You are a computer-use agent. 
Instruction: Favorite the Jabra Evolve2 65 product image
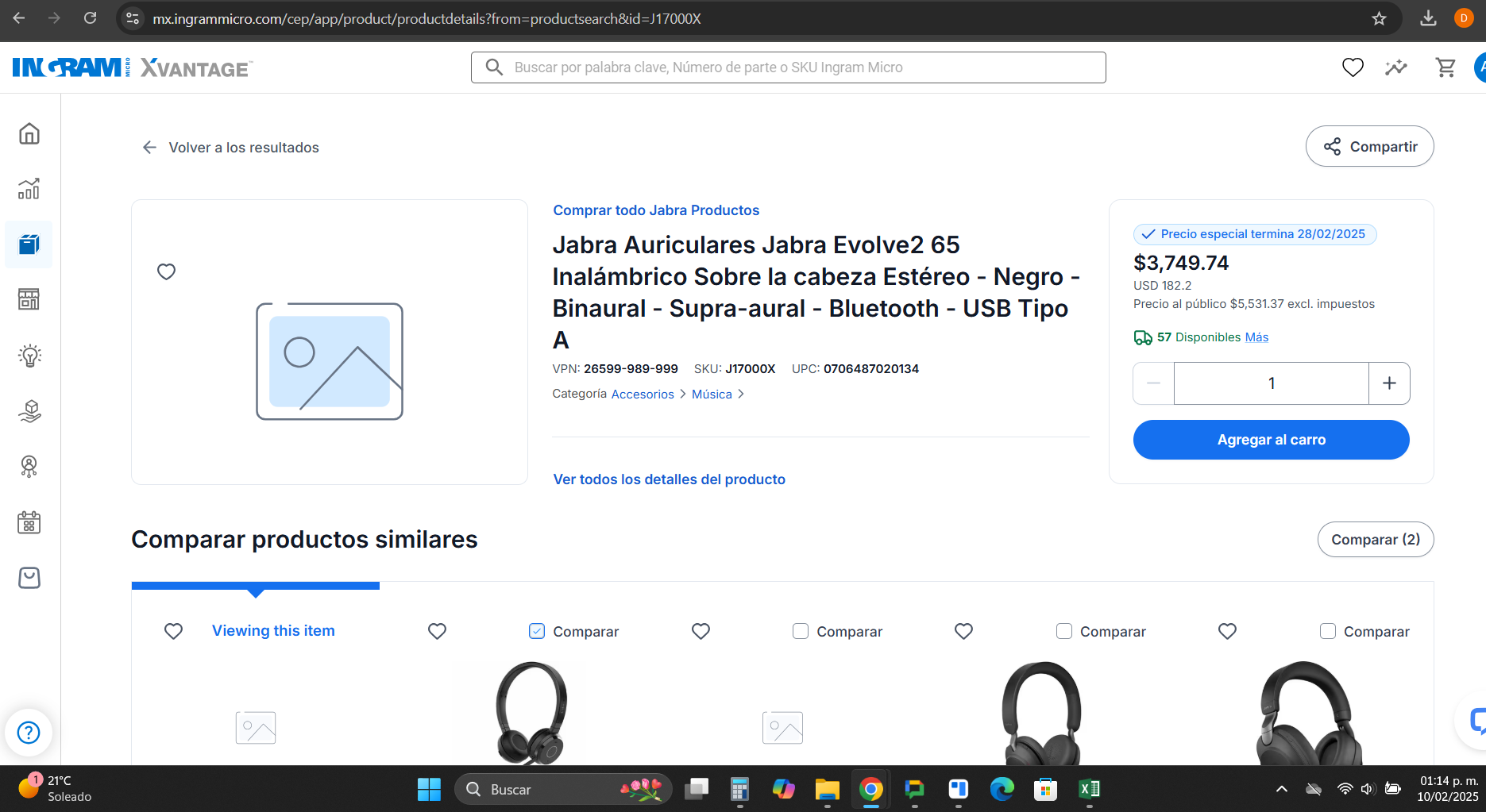pyautogui.click(x=166, y=271)
